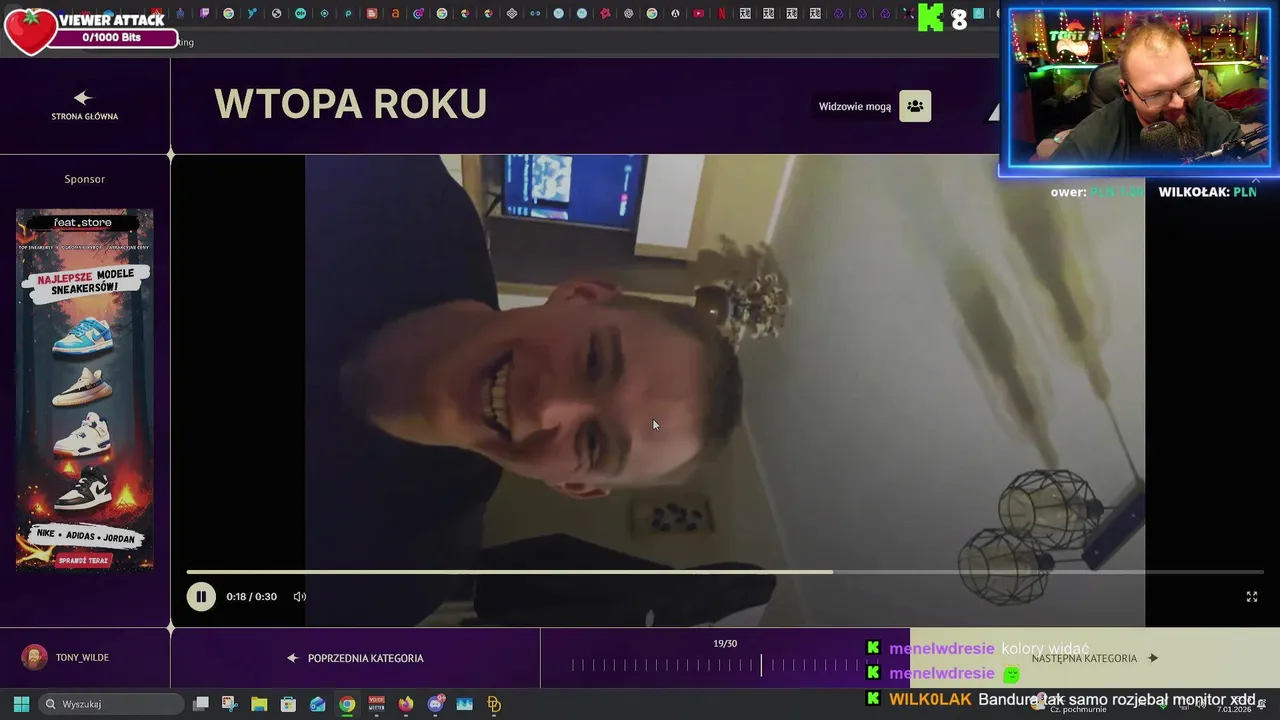Open File Explorer from the taskbar

[259, 704]
